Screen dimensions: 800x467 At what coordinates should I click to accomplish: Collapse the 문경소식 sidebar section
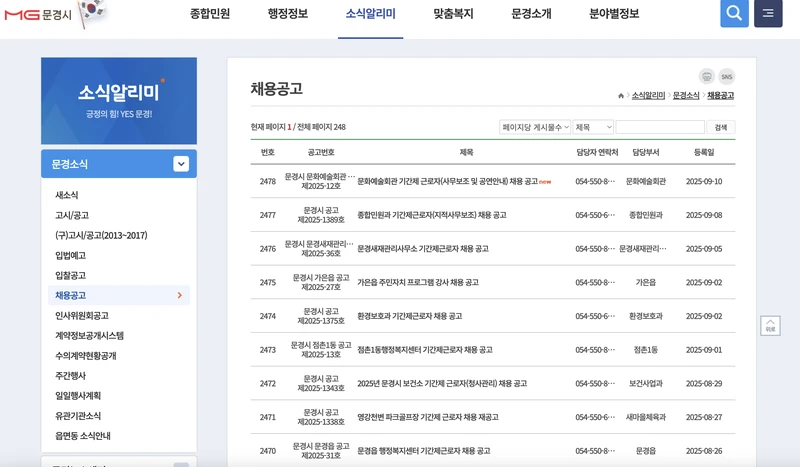point(181,164)
